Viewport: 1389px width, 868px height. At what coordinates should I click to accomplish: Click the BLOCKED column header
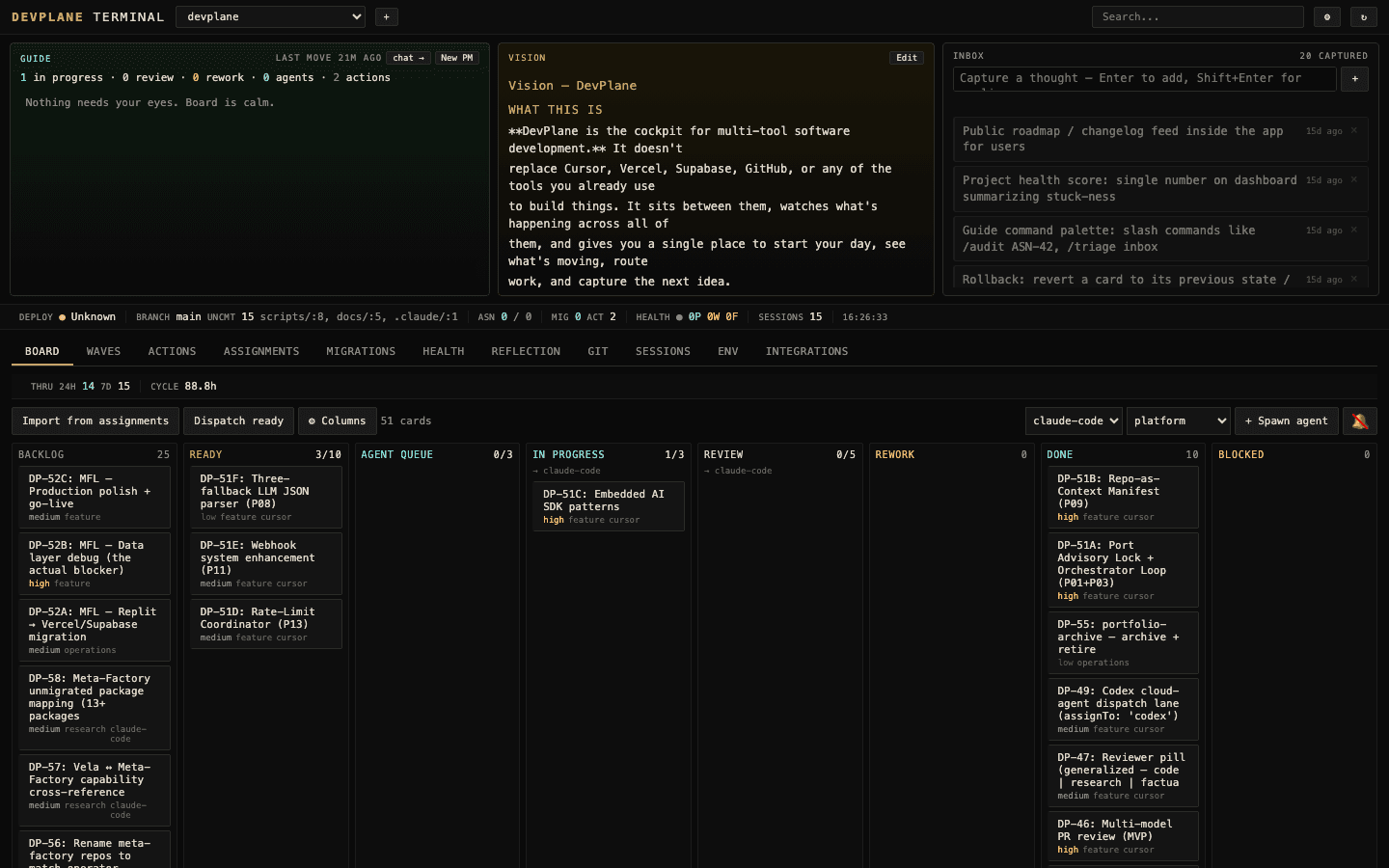coord(1294,454)
